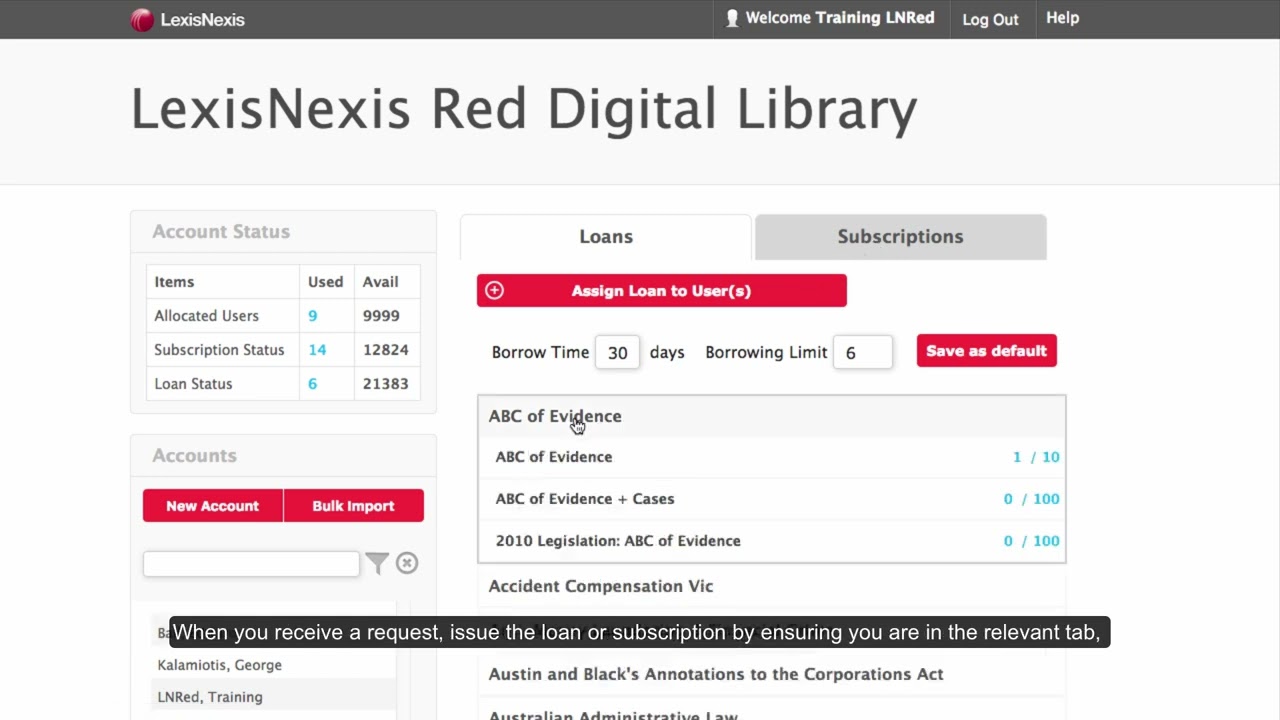Click the Bulk Import button
1280x720 pixels.
point(353,506)
